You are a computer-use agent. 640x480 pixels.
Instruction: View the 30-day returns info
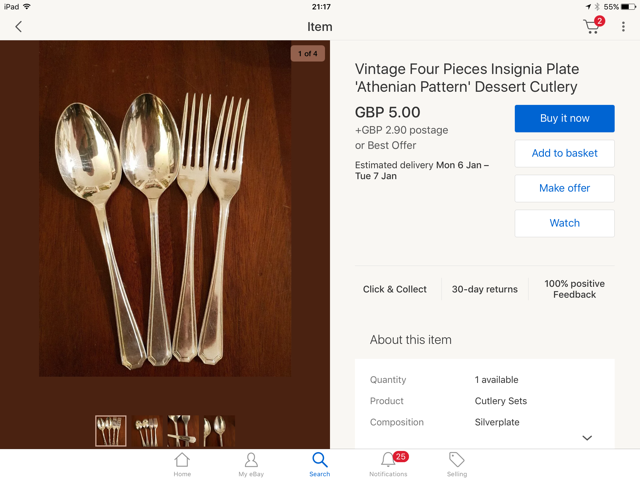tap(484, 289)
